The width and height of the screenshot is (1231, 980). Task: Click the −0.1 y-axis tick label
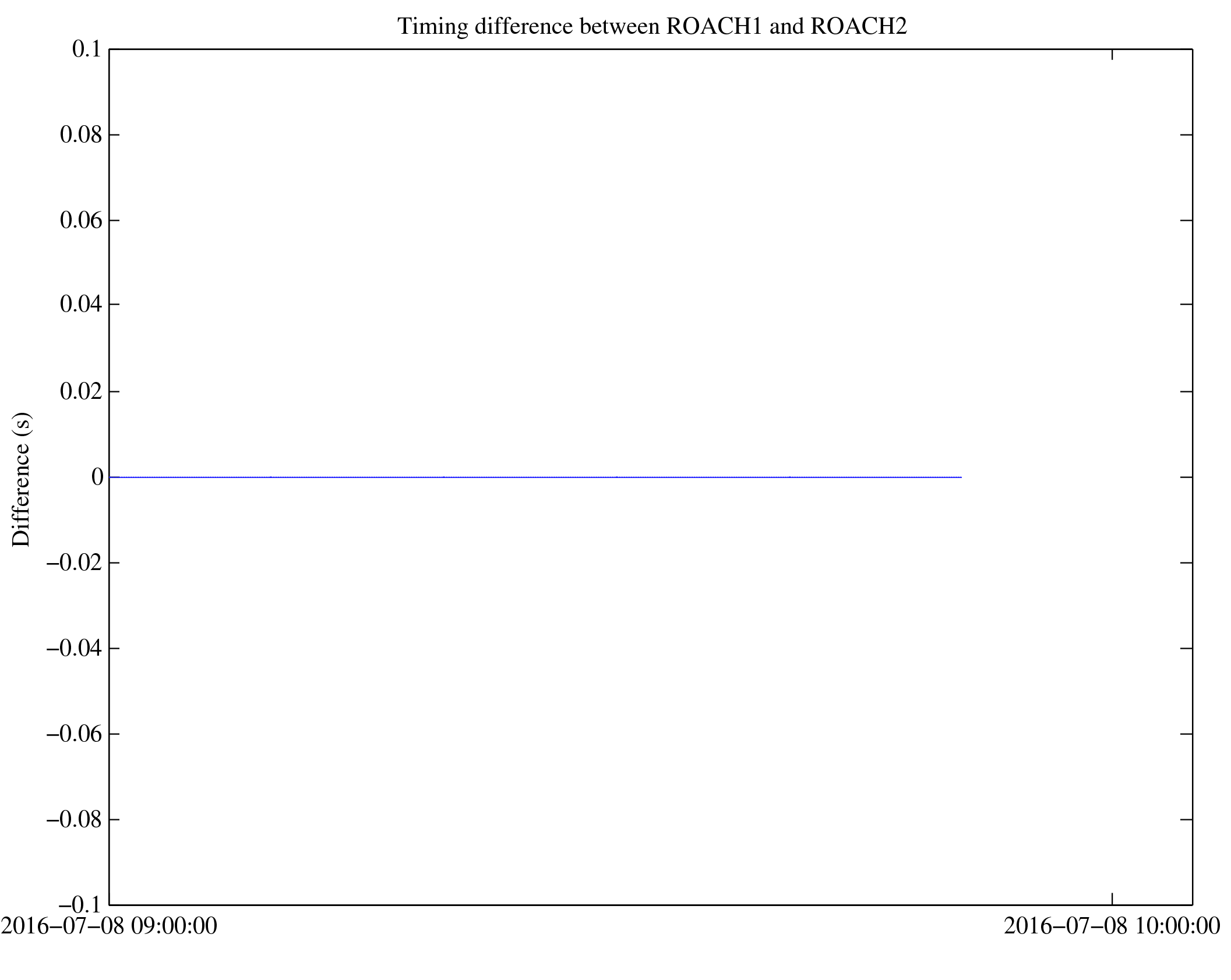point(80,905)
